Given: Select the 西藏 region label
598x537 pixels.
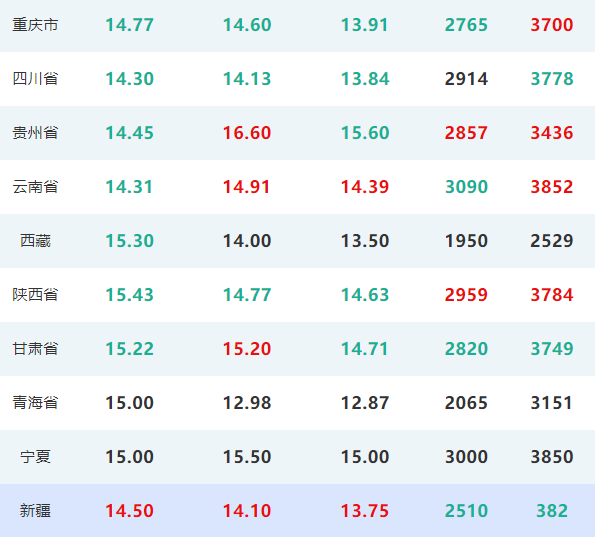Looking at the screenshot, I should 35,241.
